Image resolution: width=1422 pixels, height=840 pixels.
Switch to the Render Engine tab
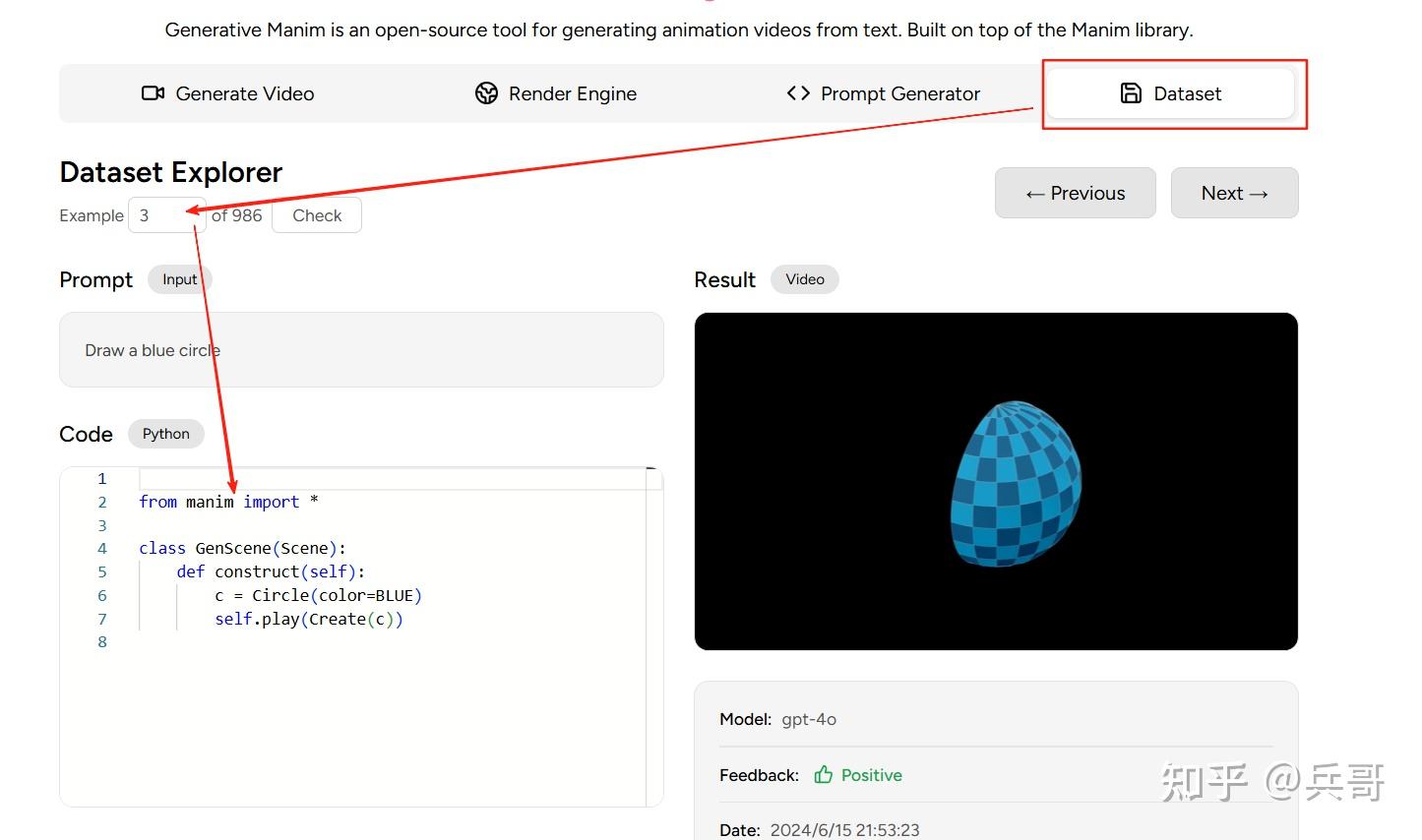click(556, 93)
